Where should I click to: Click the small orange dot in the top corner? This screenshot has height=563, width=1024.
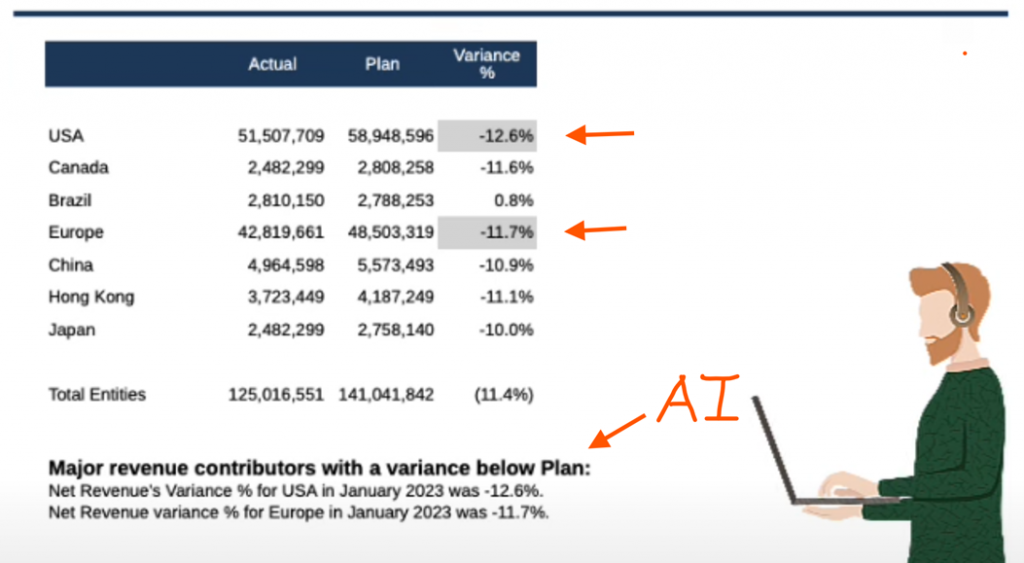pos(964,53)
